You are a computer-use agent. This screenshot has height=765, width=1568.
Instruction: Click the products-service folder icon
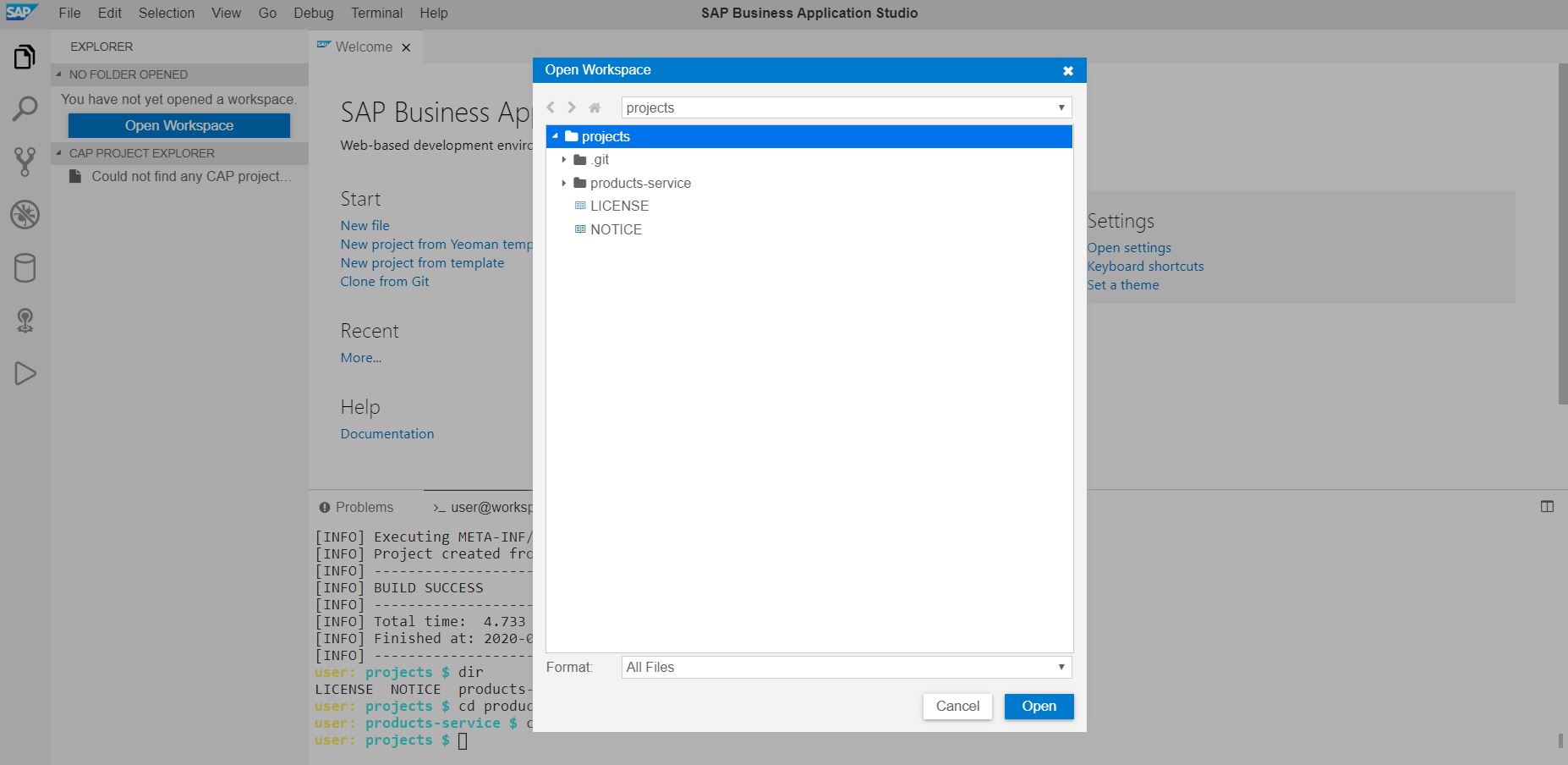(x=579, y=183)
